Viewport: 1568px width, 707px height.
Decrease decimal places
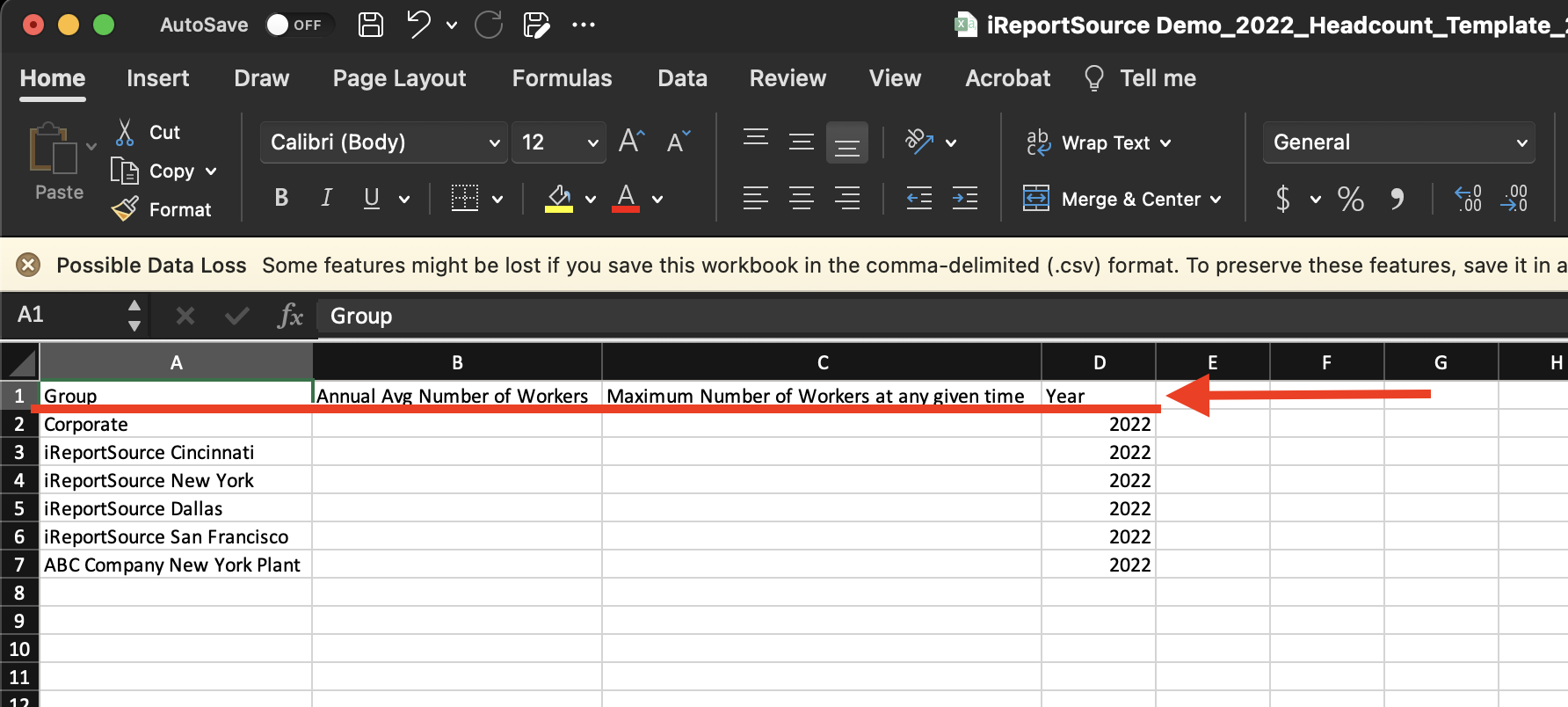tap(1514, 199)
